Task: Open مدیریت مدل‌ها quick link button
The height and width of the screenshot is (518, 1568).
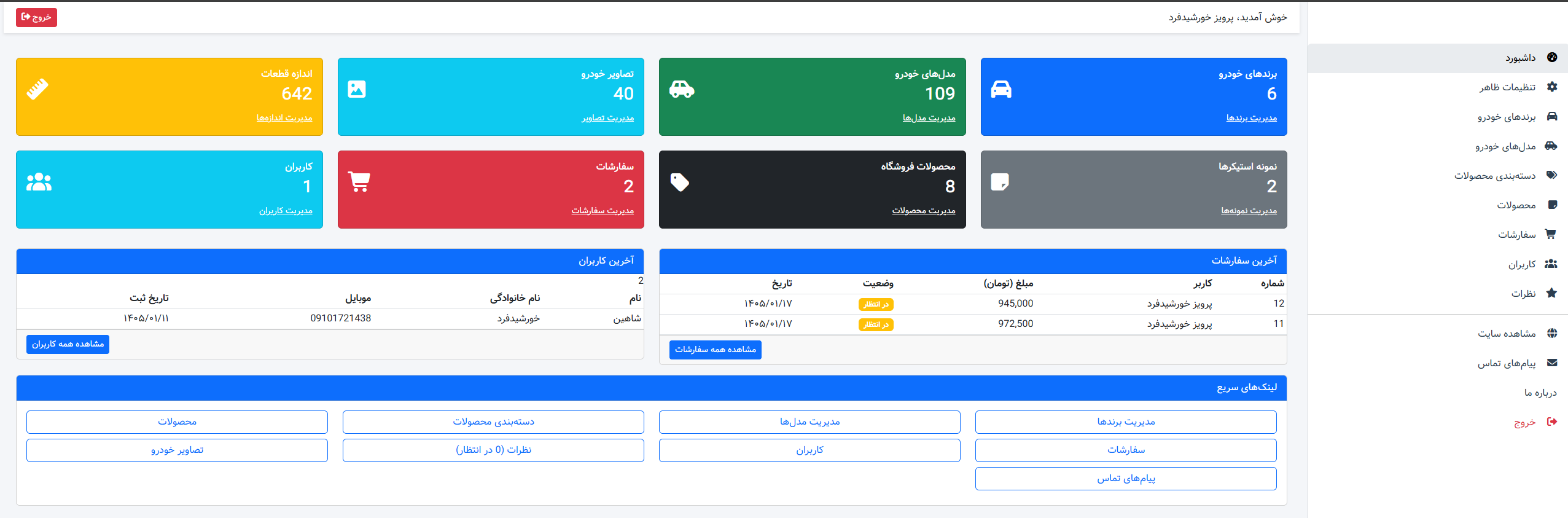Action: coord(809,422)
